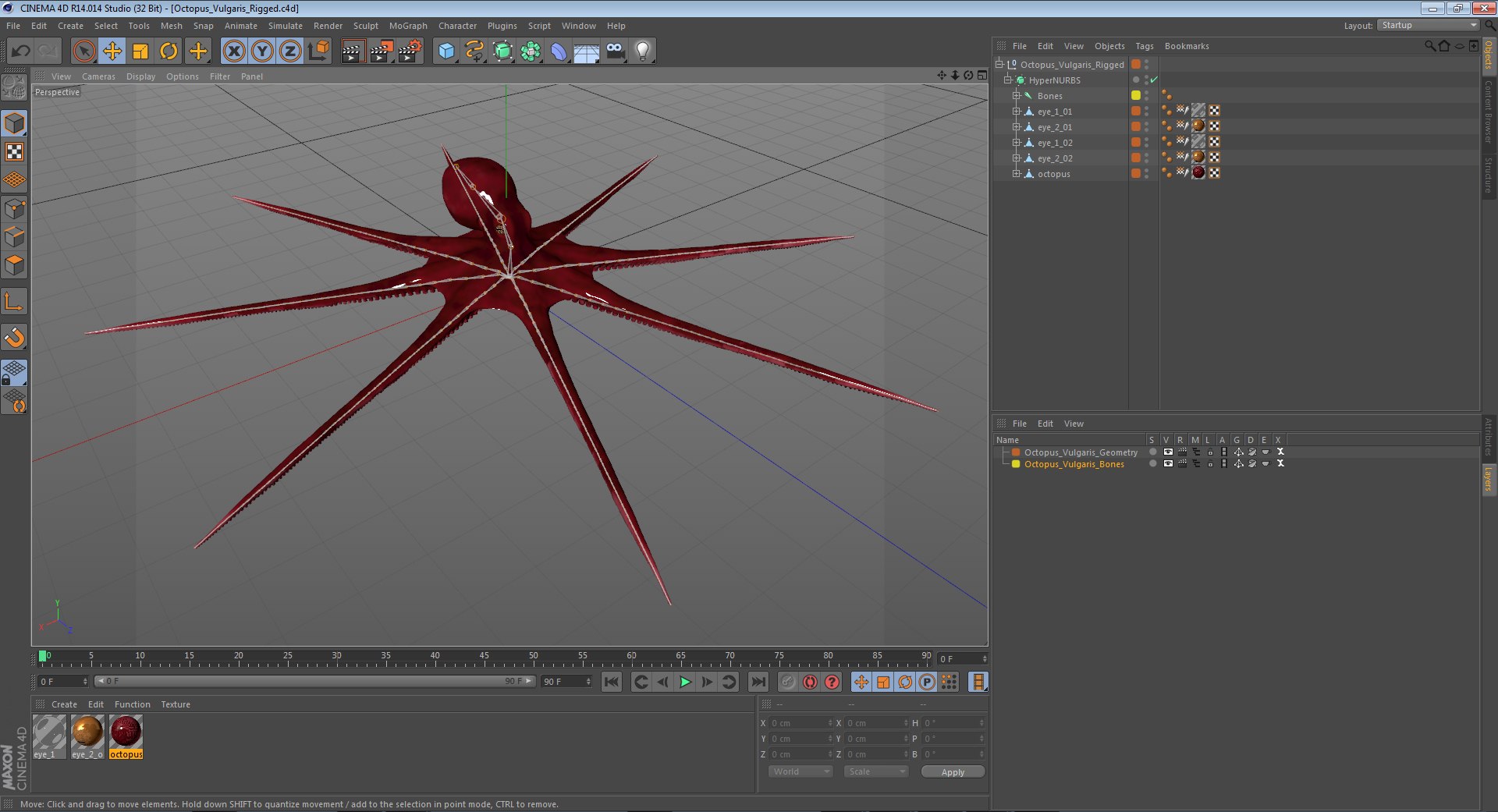Toggle view visibility of Octopus_Vulgaris_Bones layer
1498x812 pixels.
(1167, 463)
